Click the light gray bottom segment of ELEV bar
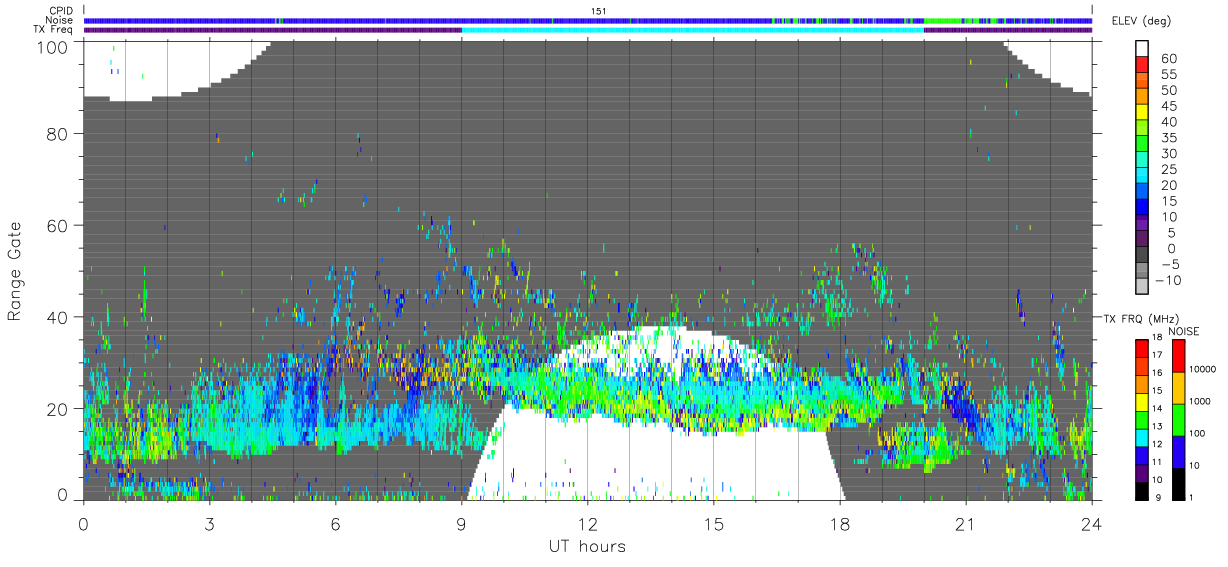This screenshot has height=567, width=1228. pyautogui.click(x=1143, y=286)
